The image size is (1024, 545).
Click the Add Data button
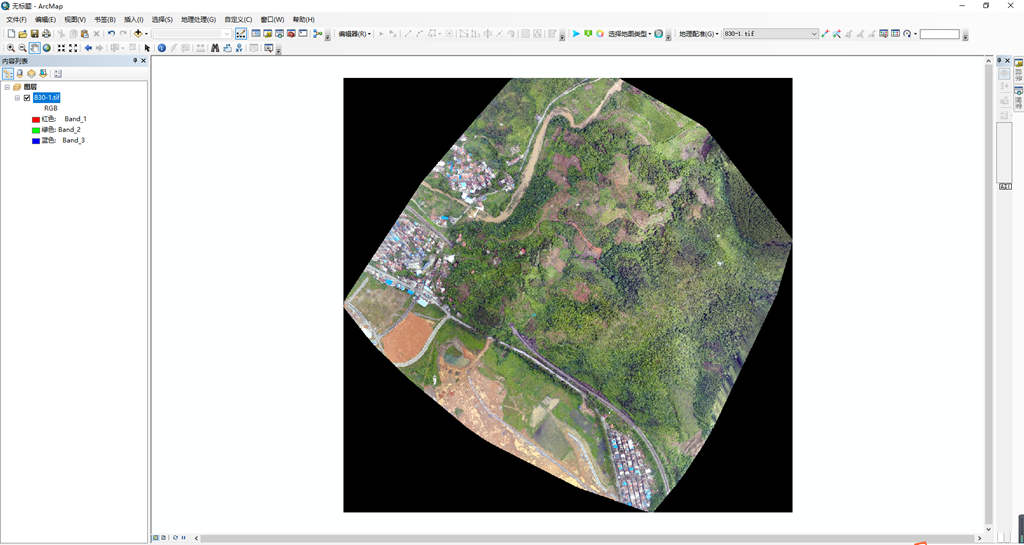(138, 34)
